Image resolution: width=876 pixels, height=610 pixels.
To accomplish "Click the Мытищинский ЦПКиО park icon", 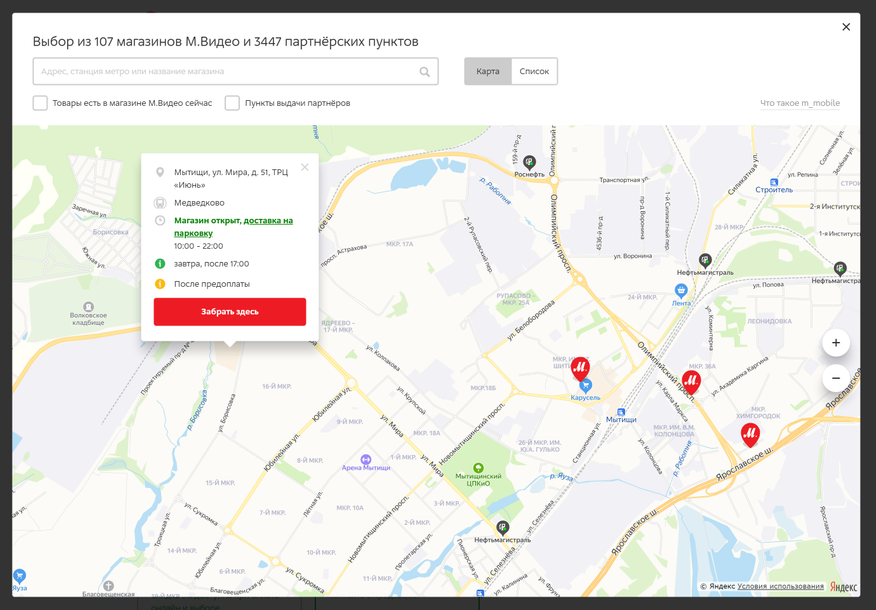I will point(478,468).
